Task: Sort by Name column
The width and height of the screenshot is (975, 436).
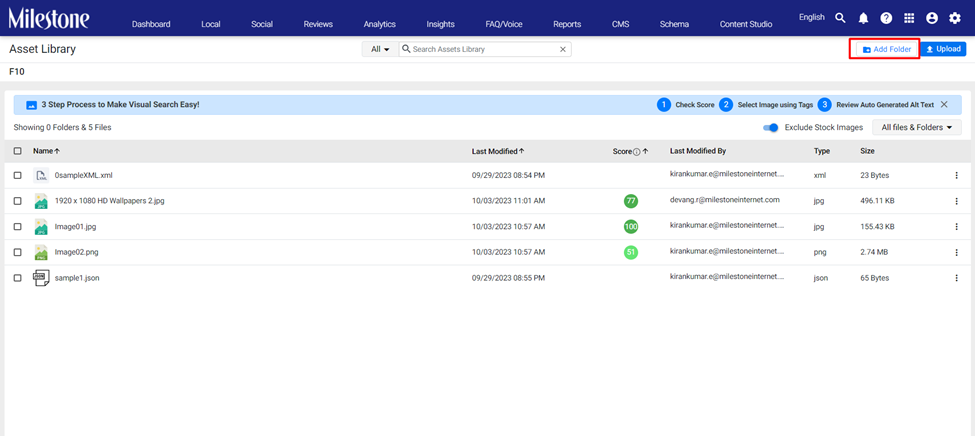Action: tap(47, 151)
